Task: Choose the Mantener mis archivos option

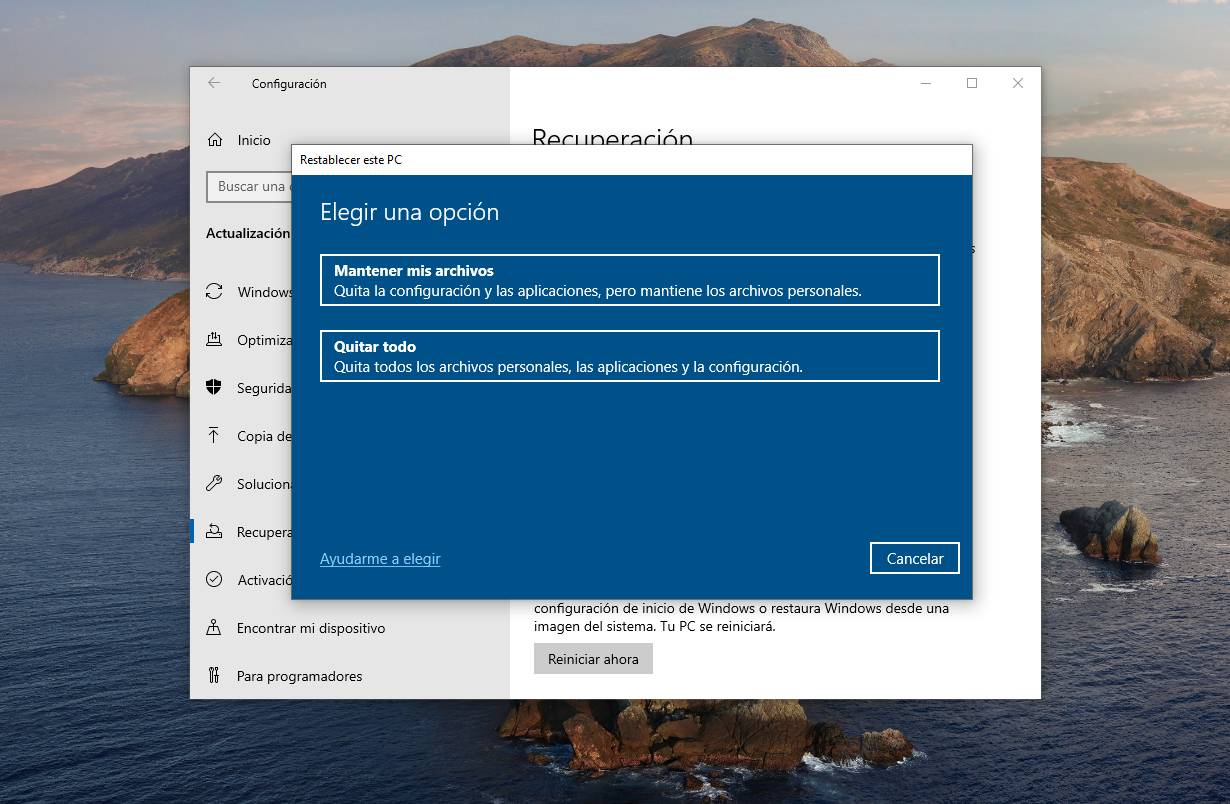Action: pyautogui.click(x=629, y=280)
